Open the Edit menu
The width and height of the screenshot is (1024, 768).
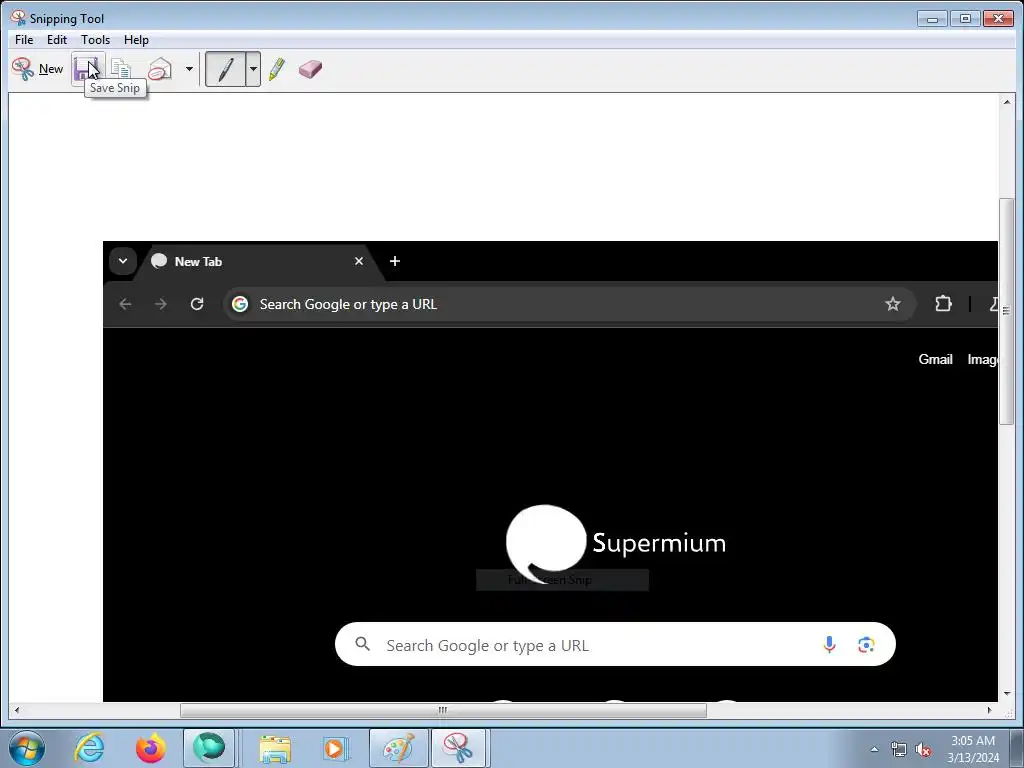pyautogui.click(x=57, y=40)
